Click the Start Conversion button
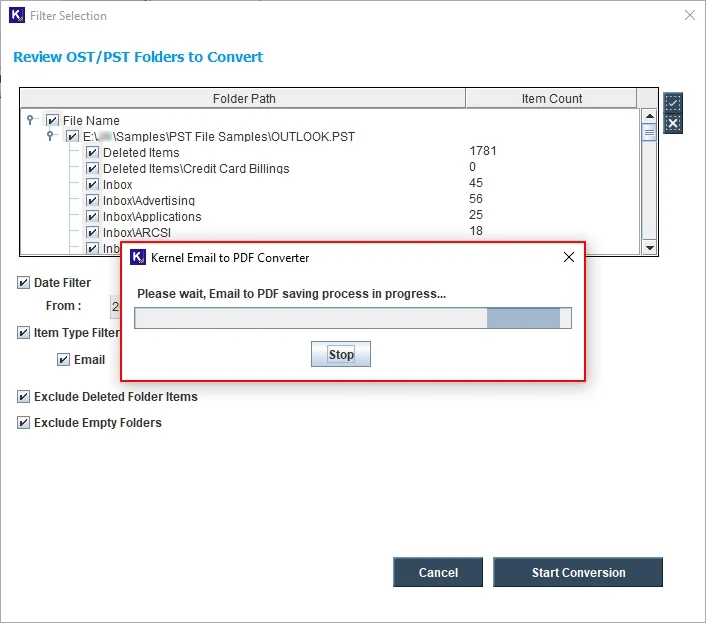Viewport: 706px width, 623px height. [x=578, y=572]
